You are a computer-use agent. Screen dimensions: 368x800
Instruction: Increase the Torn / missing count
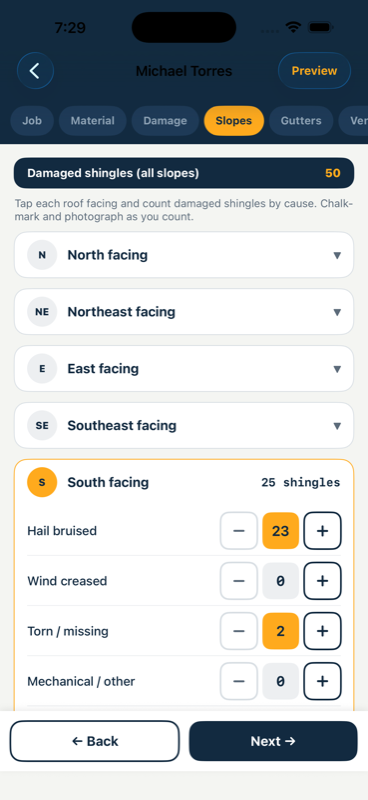322,631
